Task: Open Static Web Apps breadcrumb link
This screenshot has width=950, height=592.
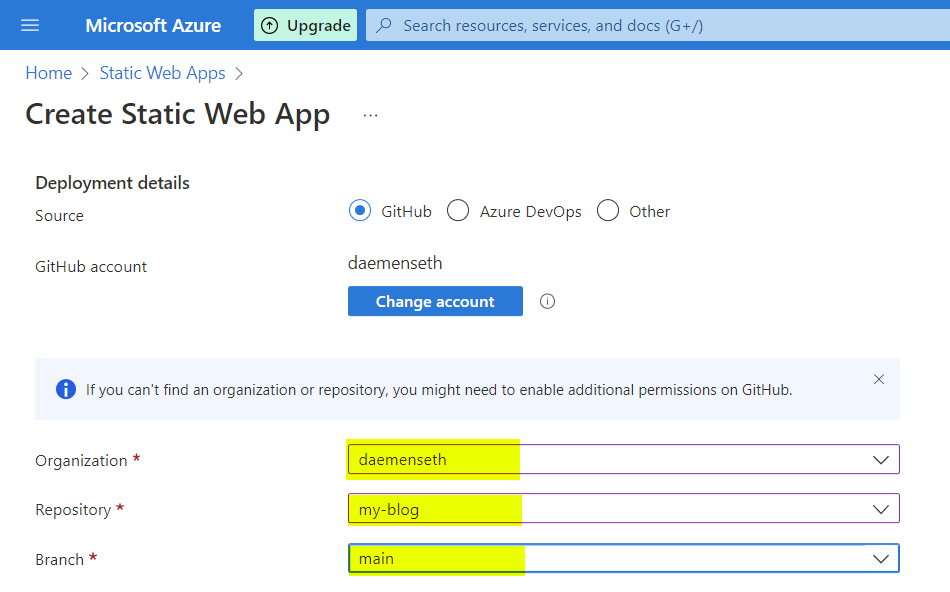Action: 162,73
